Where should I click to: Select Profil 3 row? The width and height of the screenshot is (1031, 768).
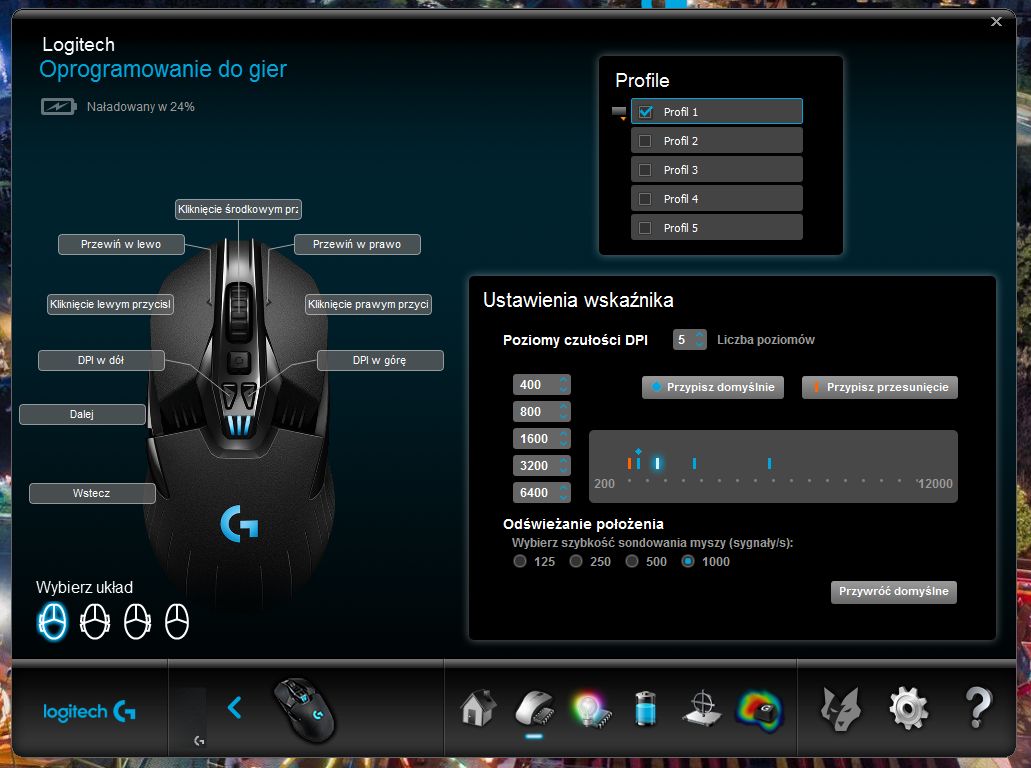[x=717, y=170]
